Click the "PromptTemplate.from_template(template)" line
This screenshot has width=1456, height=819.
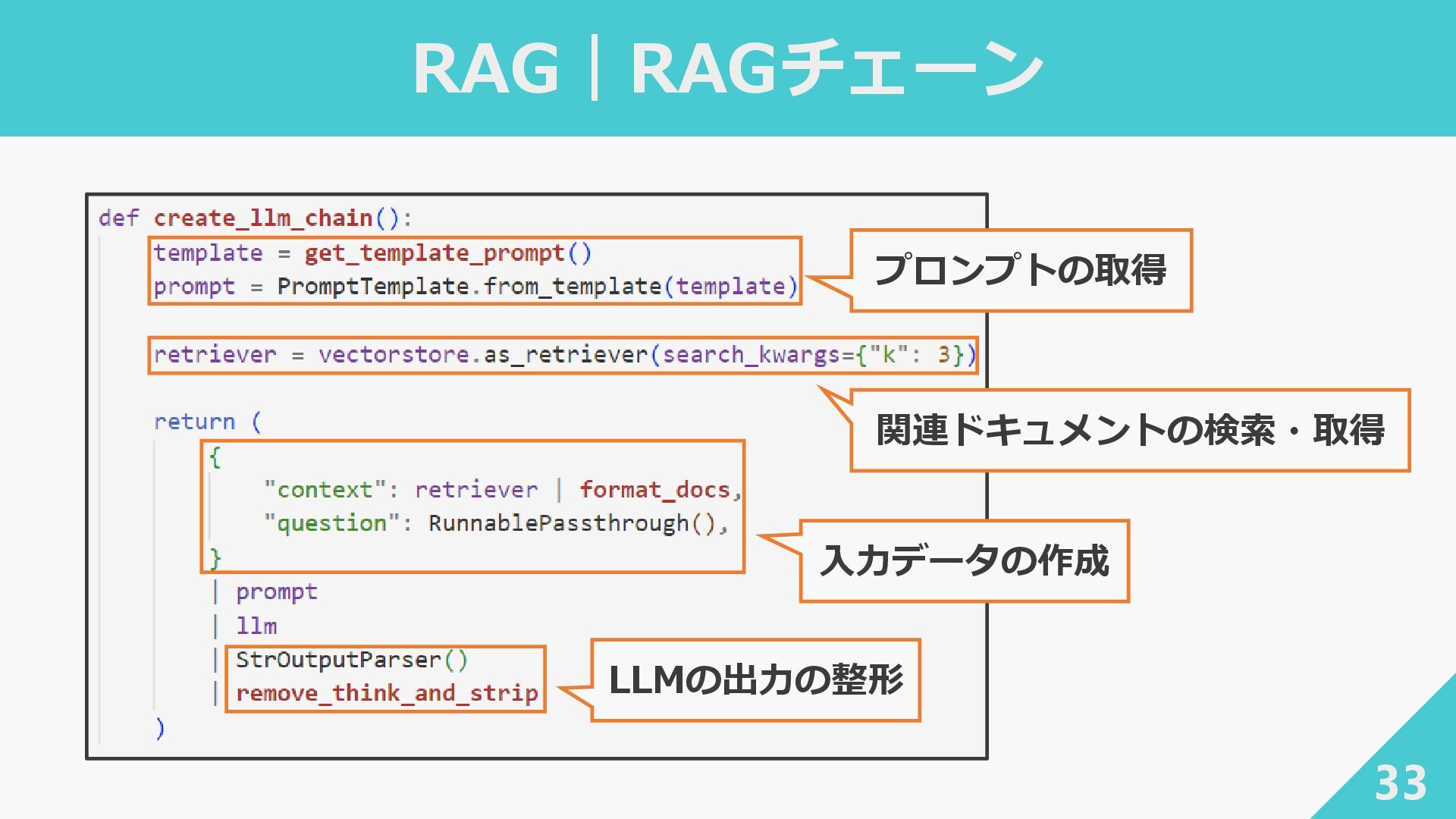tap(475, 287)
